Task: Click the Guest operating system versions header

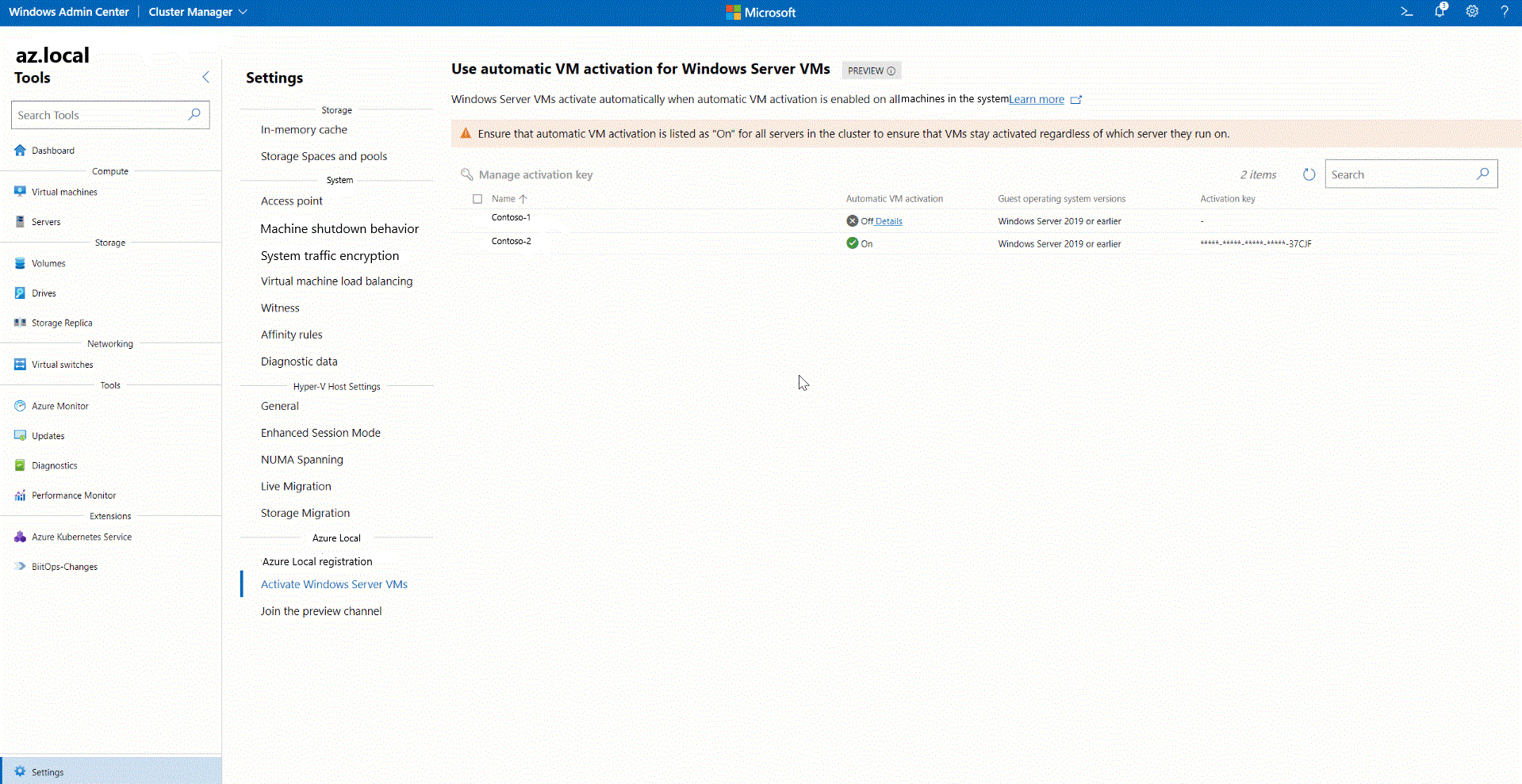Action: pos(1061,199)
